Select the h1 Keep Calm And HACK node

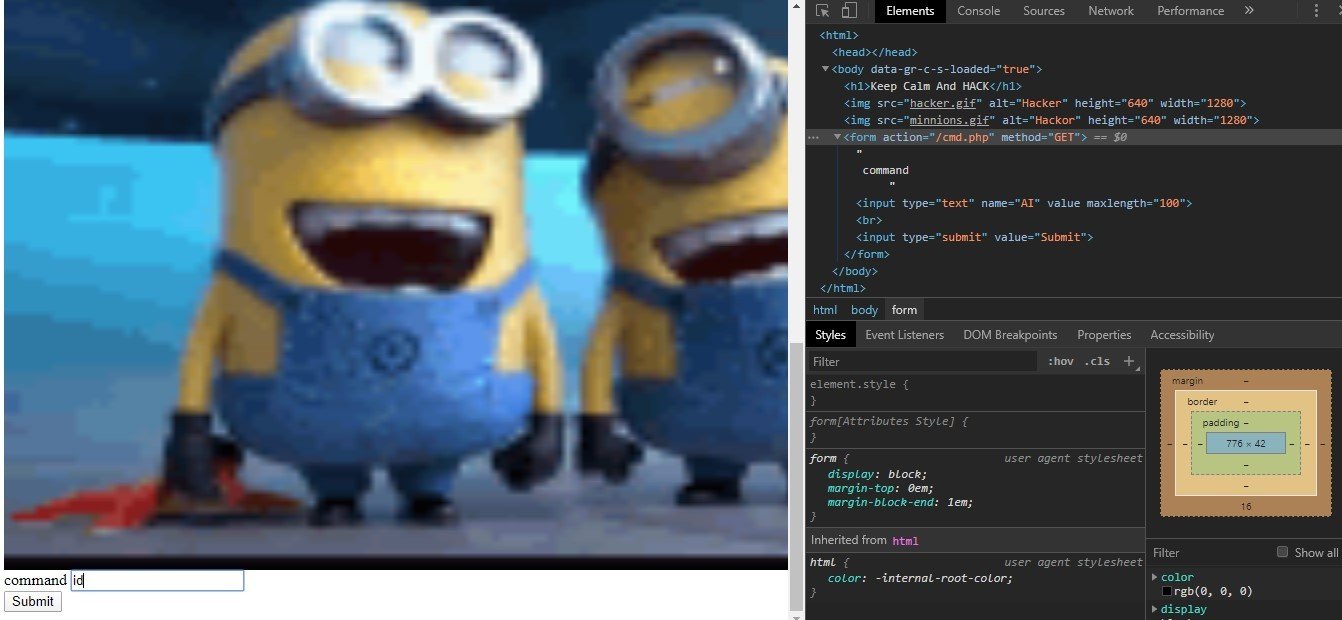tap(932, 86)
